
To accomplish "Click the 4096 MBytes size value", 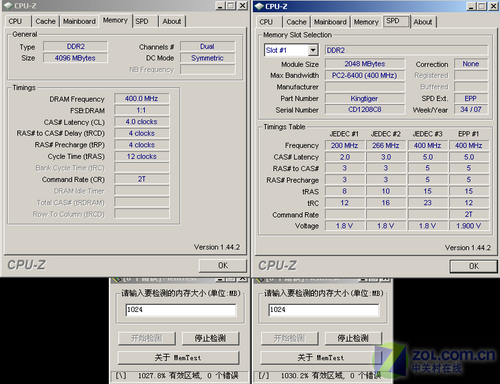I will tap(76, 58).
